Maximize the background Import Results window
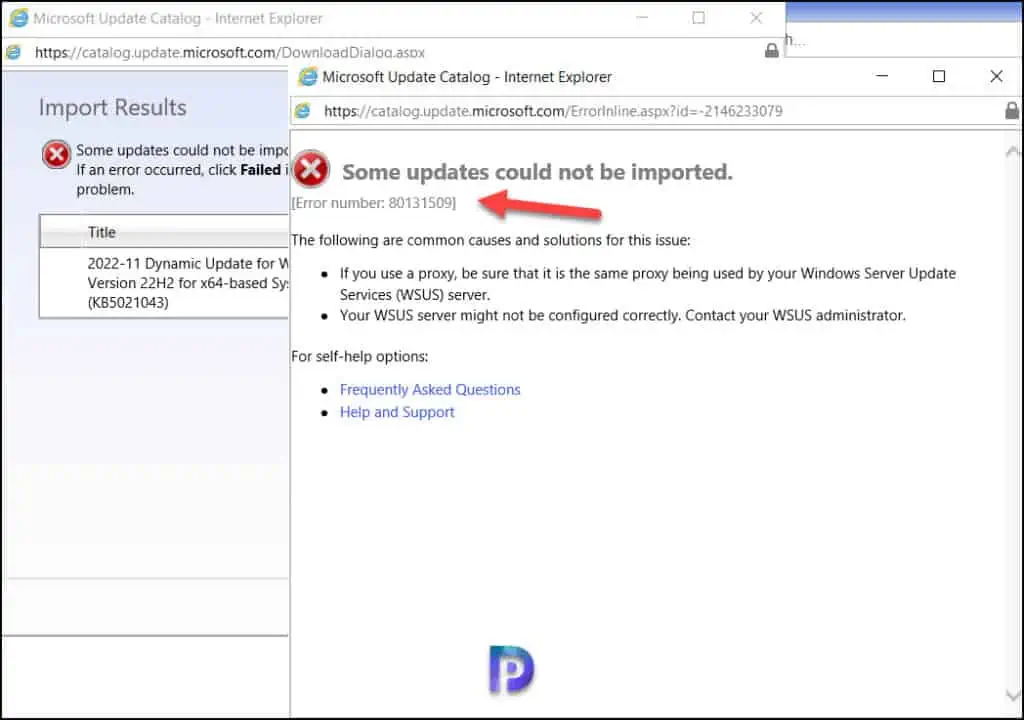Image resolution: width=1024 pixels, height=720 pixels. [x=698, y=18]
